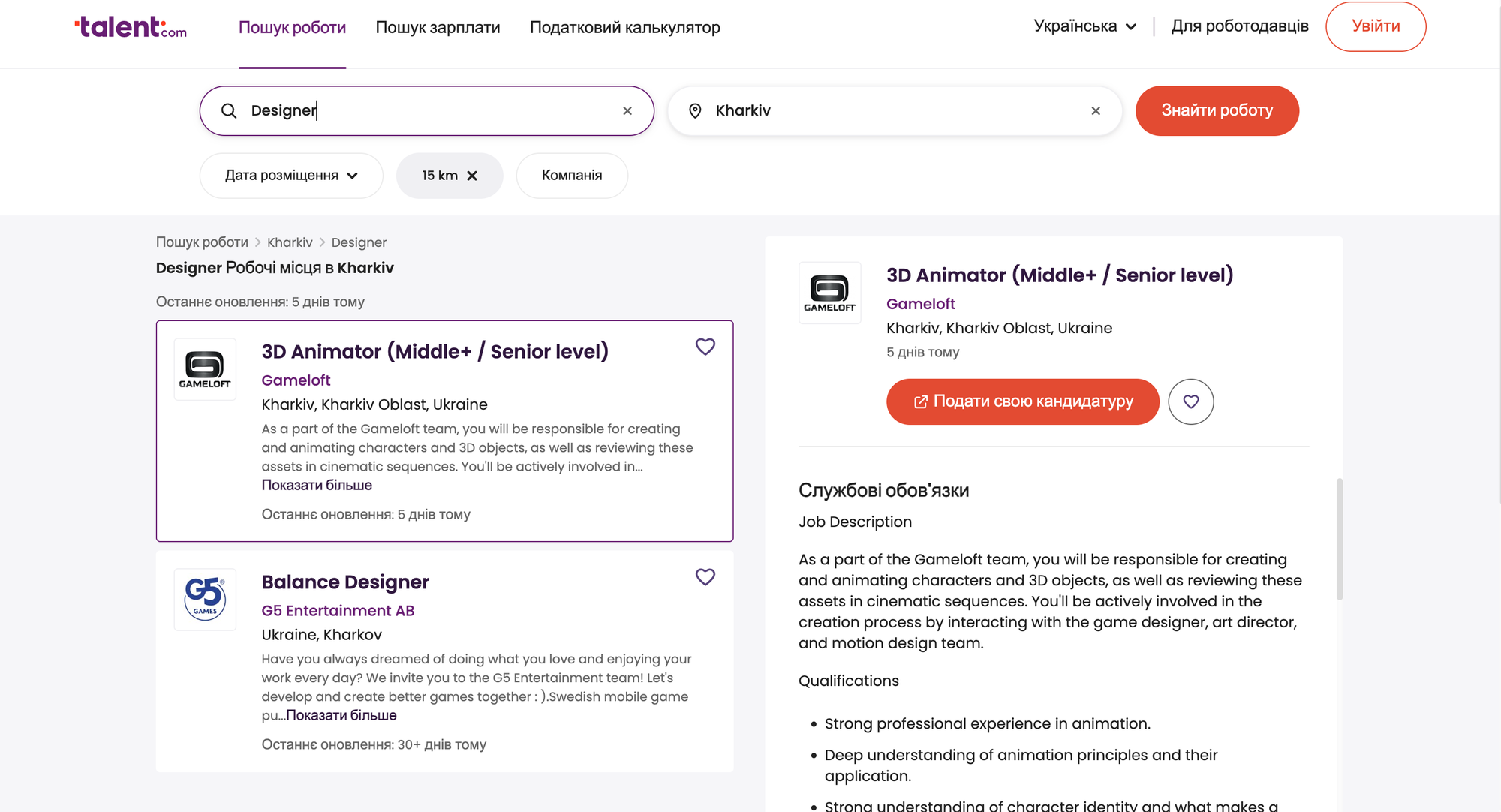Toggle round heart button beside apply button
Image resolution: width=1501 pixels, height=812 pixels.
point(1190,401)
